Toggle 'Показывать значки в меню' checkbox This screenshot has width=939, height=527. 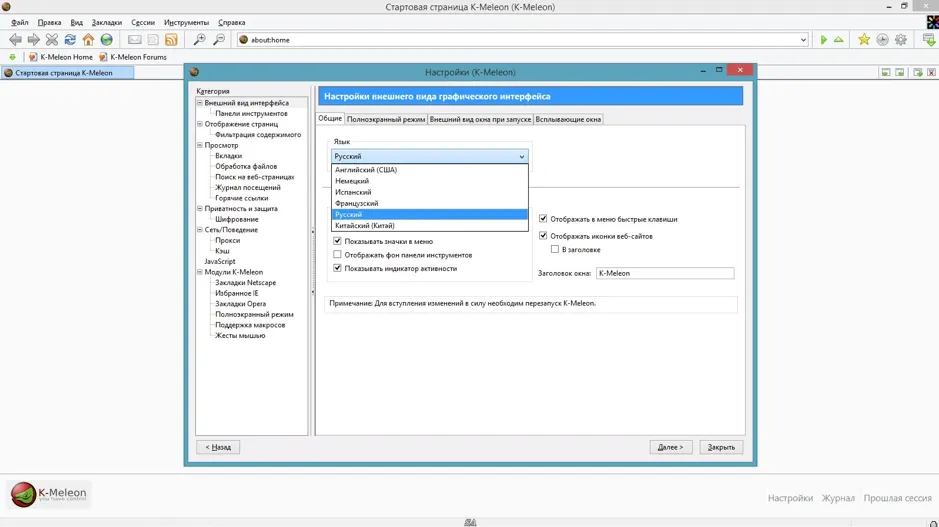tap(337, 241)
